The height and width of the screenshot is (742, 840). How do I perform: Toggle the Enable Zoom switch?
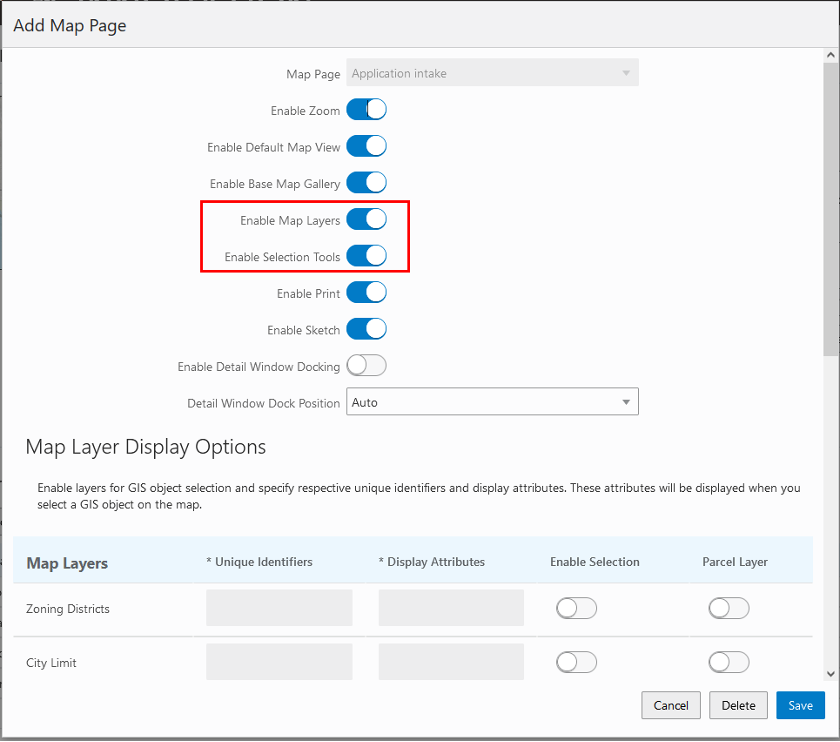point(366,110)
